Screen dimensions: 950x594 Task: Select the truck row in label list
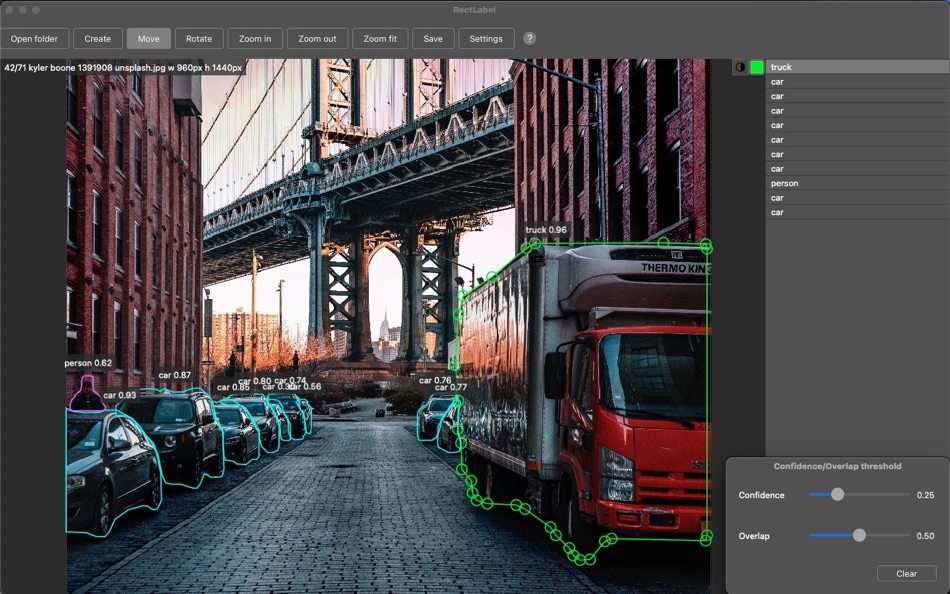857,67
